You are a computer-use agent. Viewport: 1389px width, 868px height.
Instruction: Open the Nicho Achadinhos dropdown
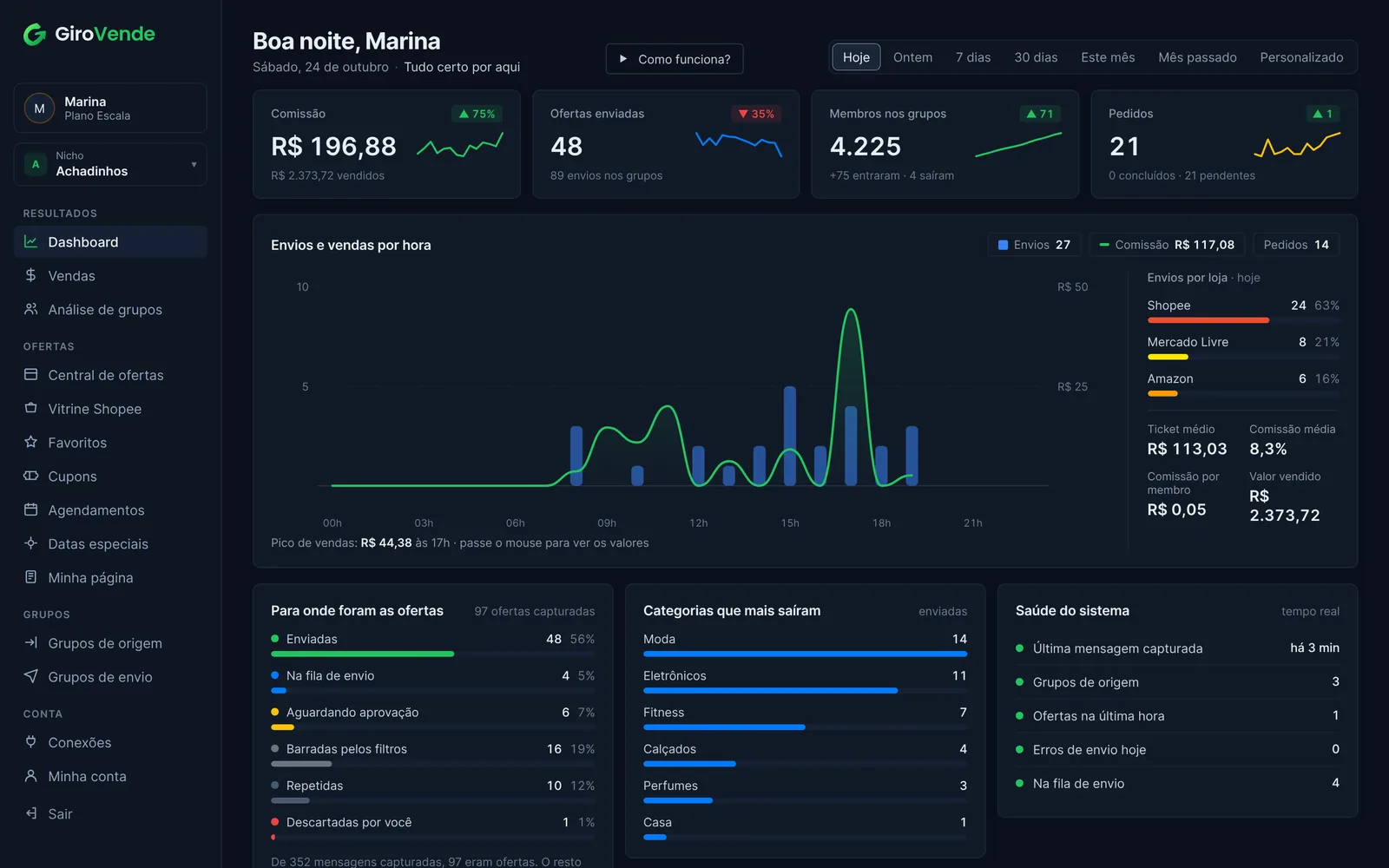[110, 164]
